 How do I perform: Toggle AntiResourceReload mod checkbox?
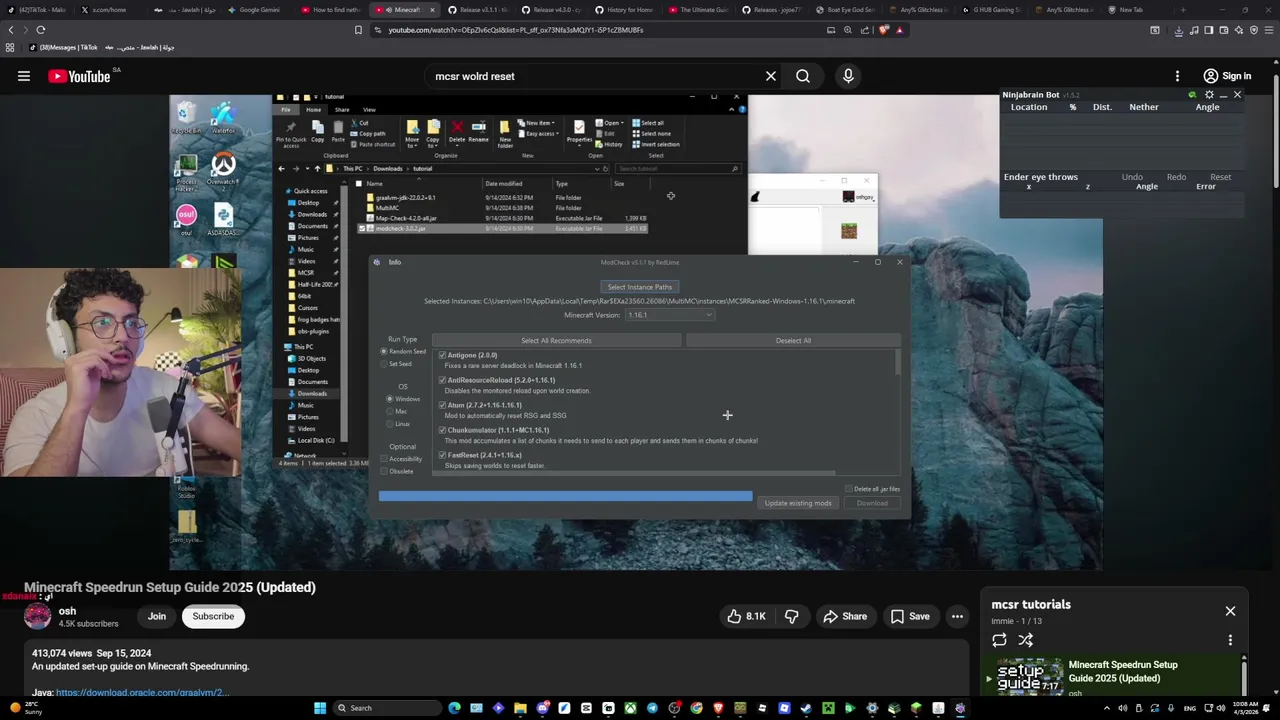pos(442,380)
